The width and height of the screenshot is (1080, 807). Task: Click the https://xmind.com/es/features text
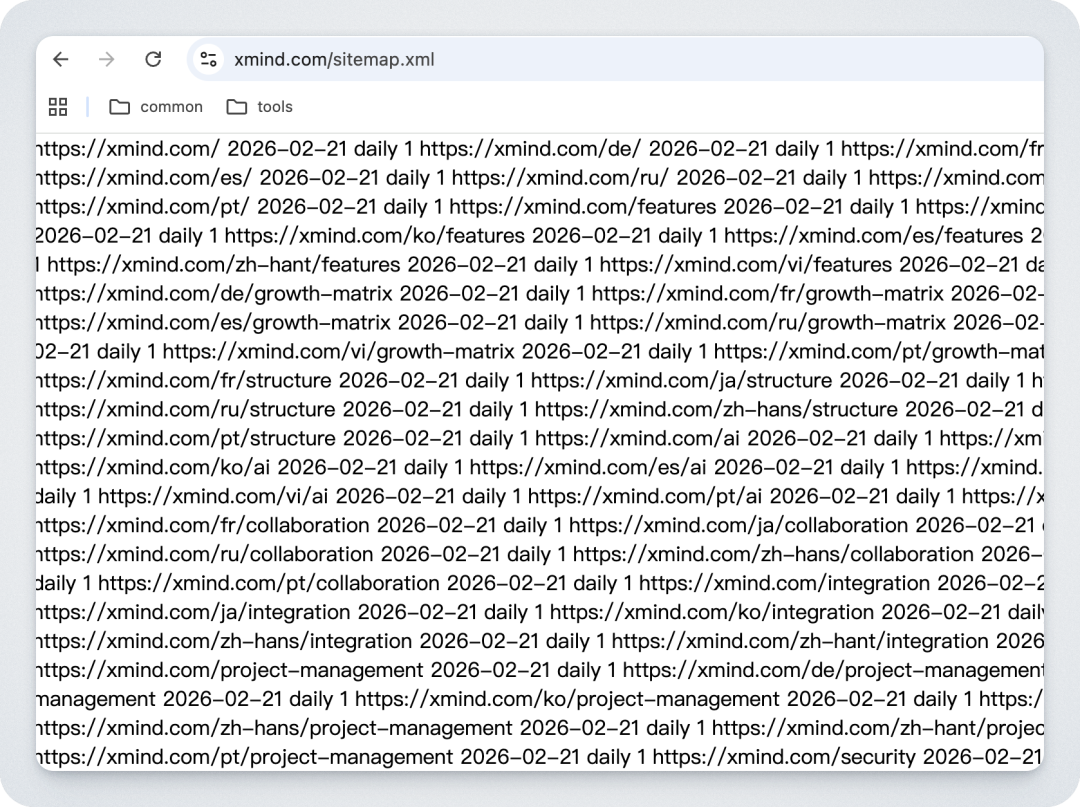(x=873, y=235)
